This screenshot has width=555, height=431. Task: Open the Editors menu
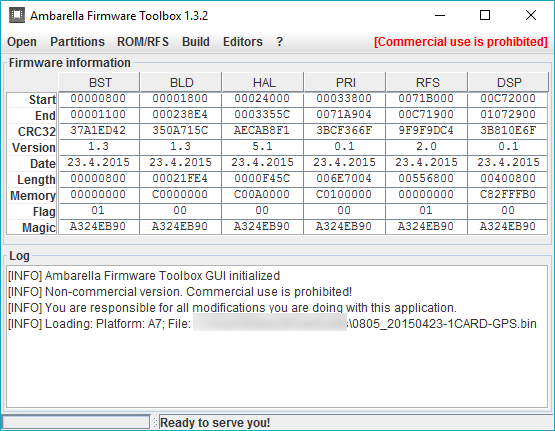coord(243,42)
